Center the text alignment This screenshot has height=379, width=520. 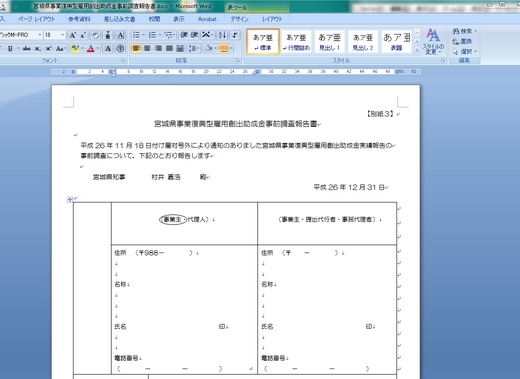pyautogui.click(x=147, y=49)
